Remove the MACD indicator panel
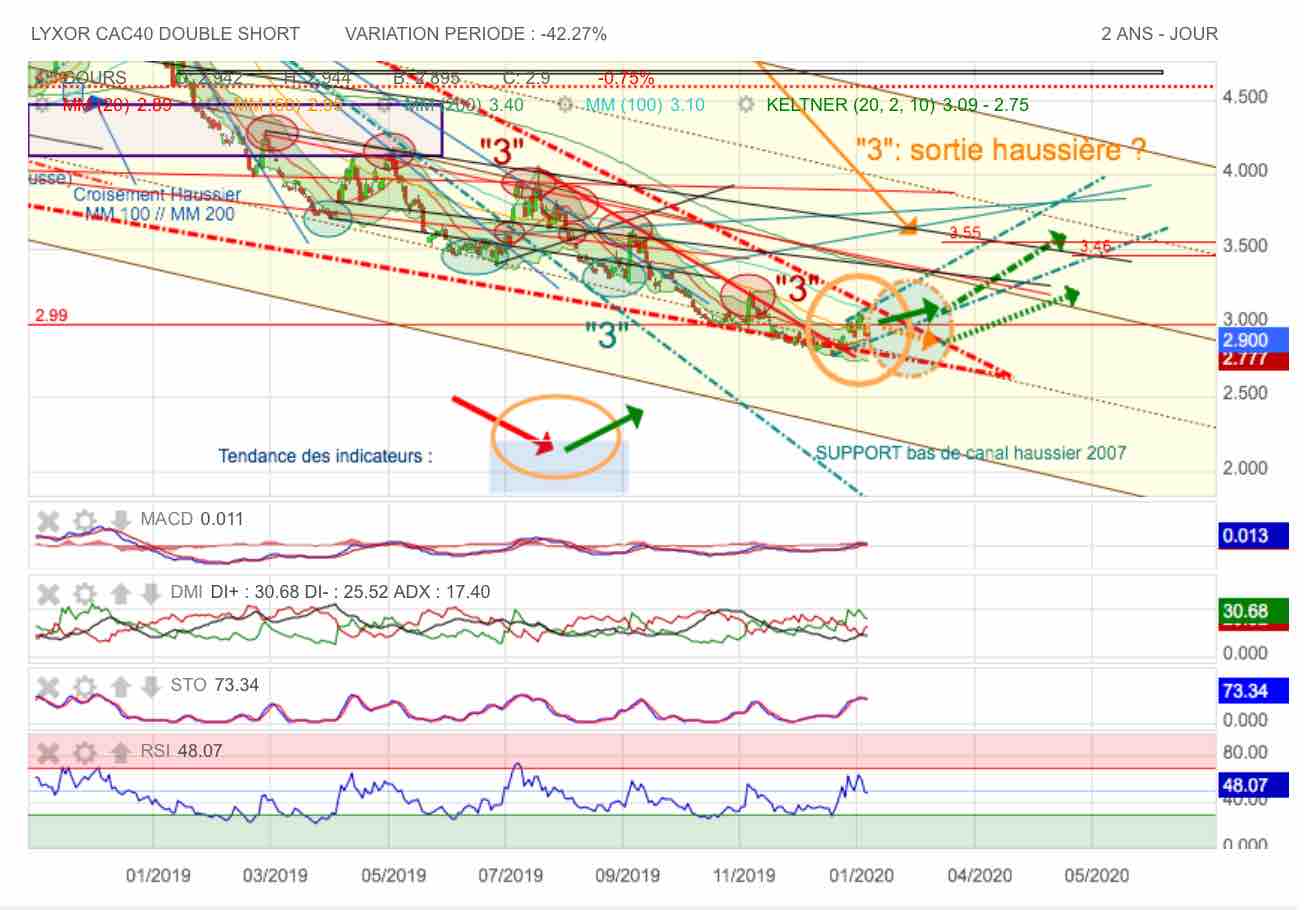The width and height of the screenshot is (1304, 910). click(x=47, y=519)
